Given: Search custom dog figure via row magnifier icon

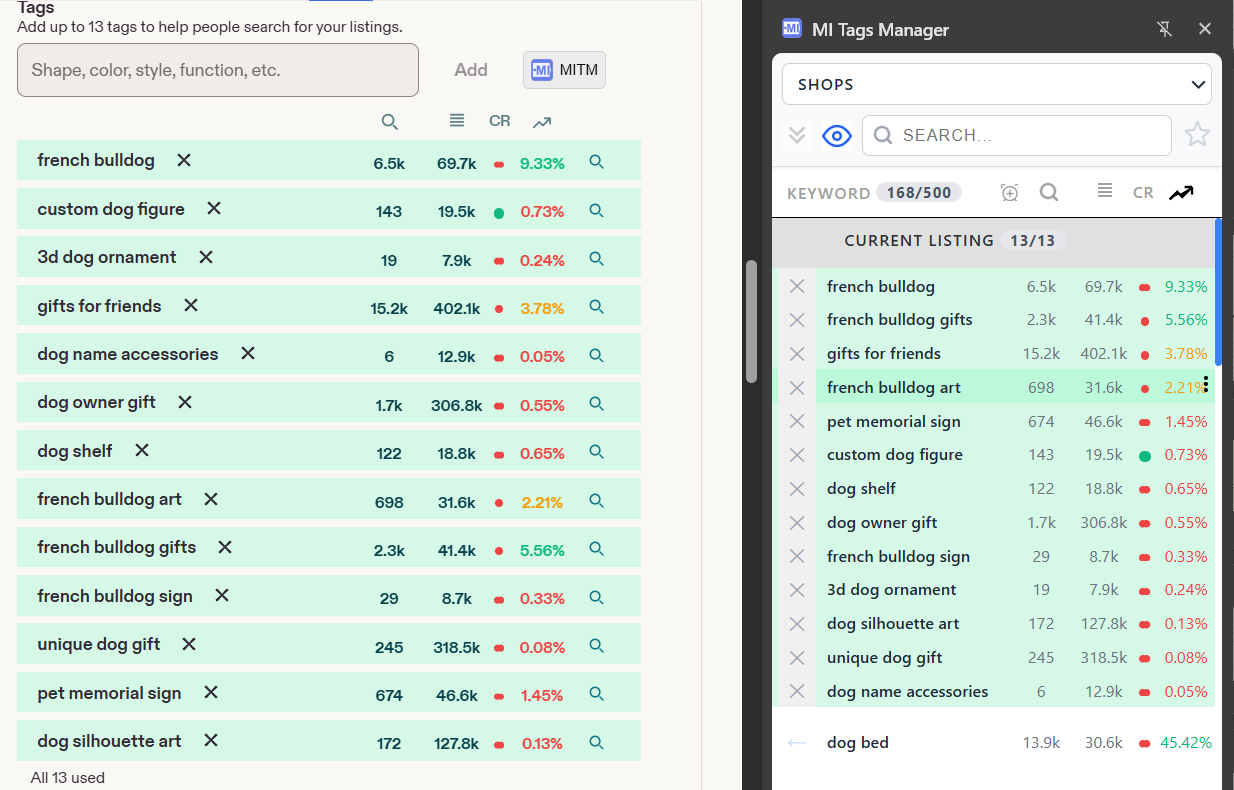Looking at the screenshot, I should click(x=597, y=210).
